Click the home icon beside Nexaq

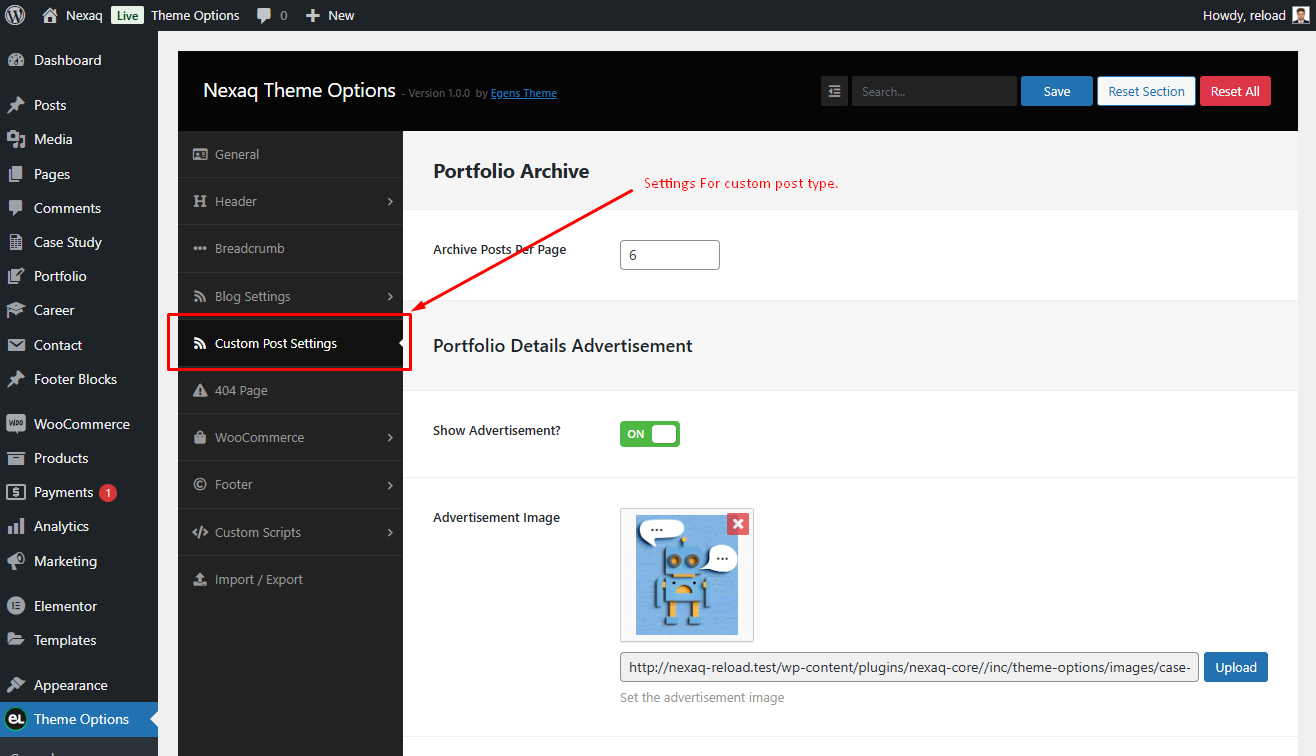50,15
